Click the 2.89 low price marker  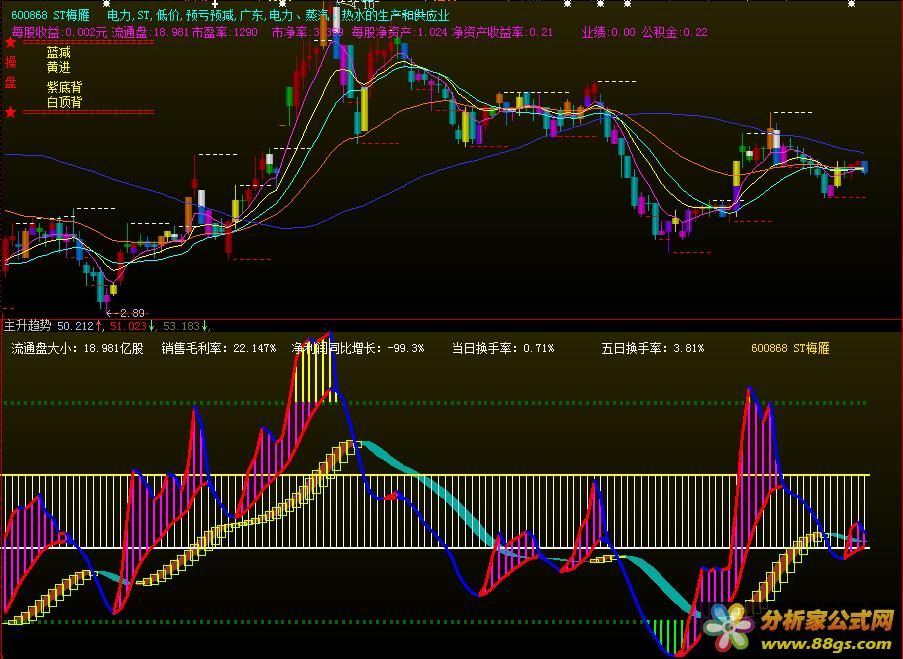(x=126, y=313)
